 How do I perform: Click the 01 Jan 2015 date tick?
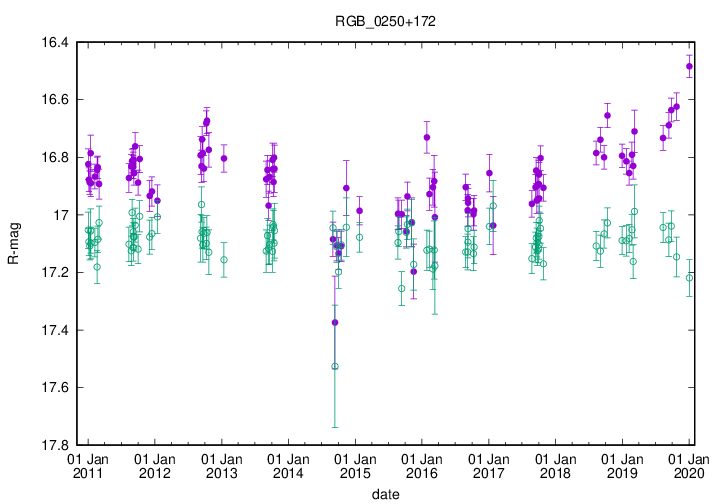click(355, 465)
